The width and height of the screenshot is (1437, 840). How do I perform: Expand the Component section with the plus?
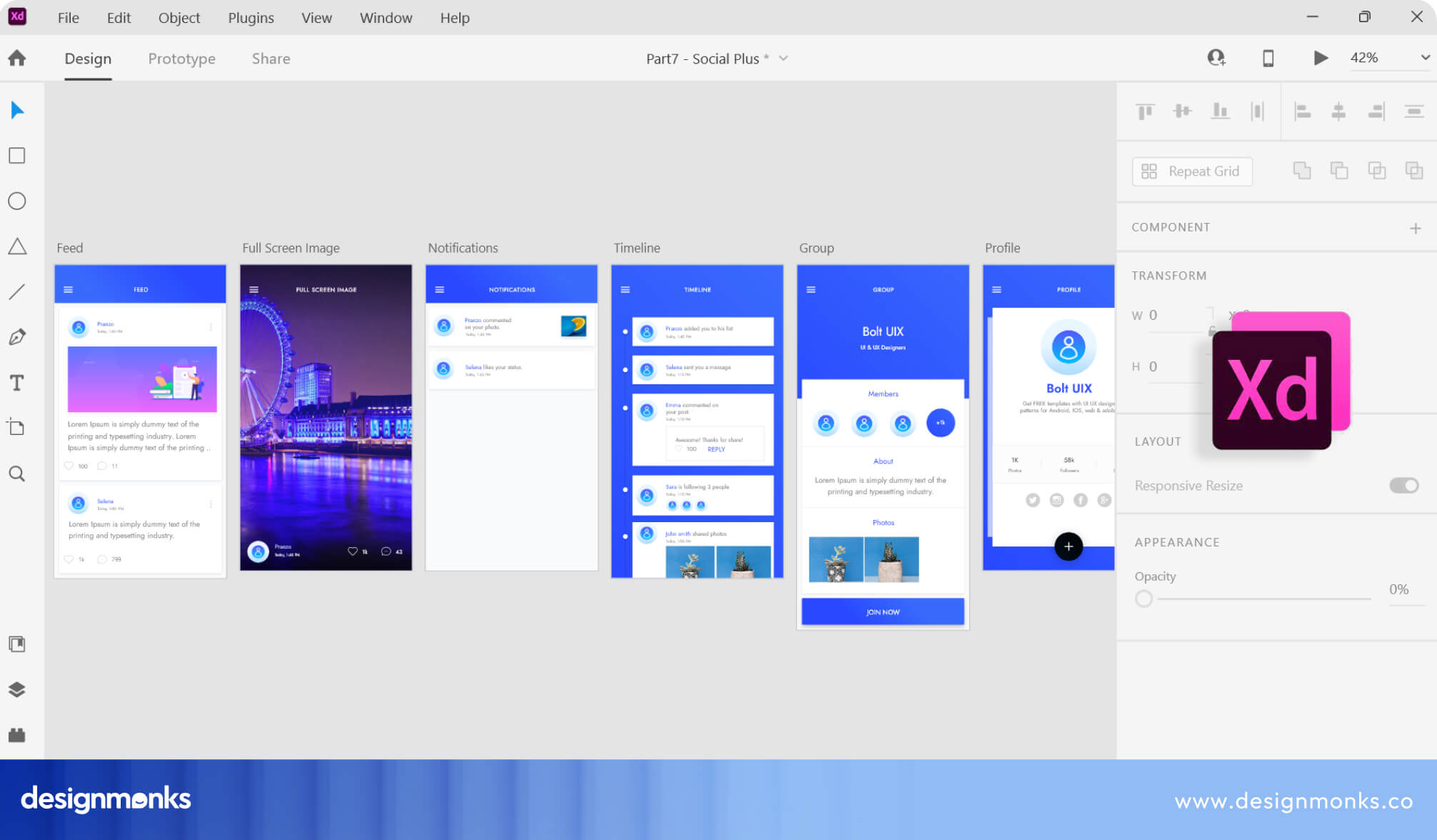[1415, 227]
